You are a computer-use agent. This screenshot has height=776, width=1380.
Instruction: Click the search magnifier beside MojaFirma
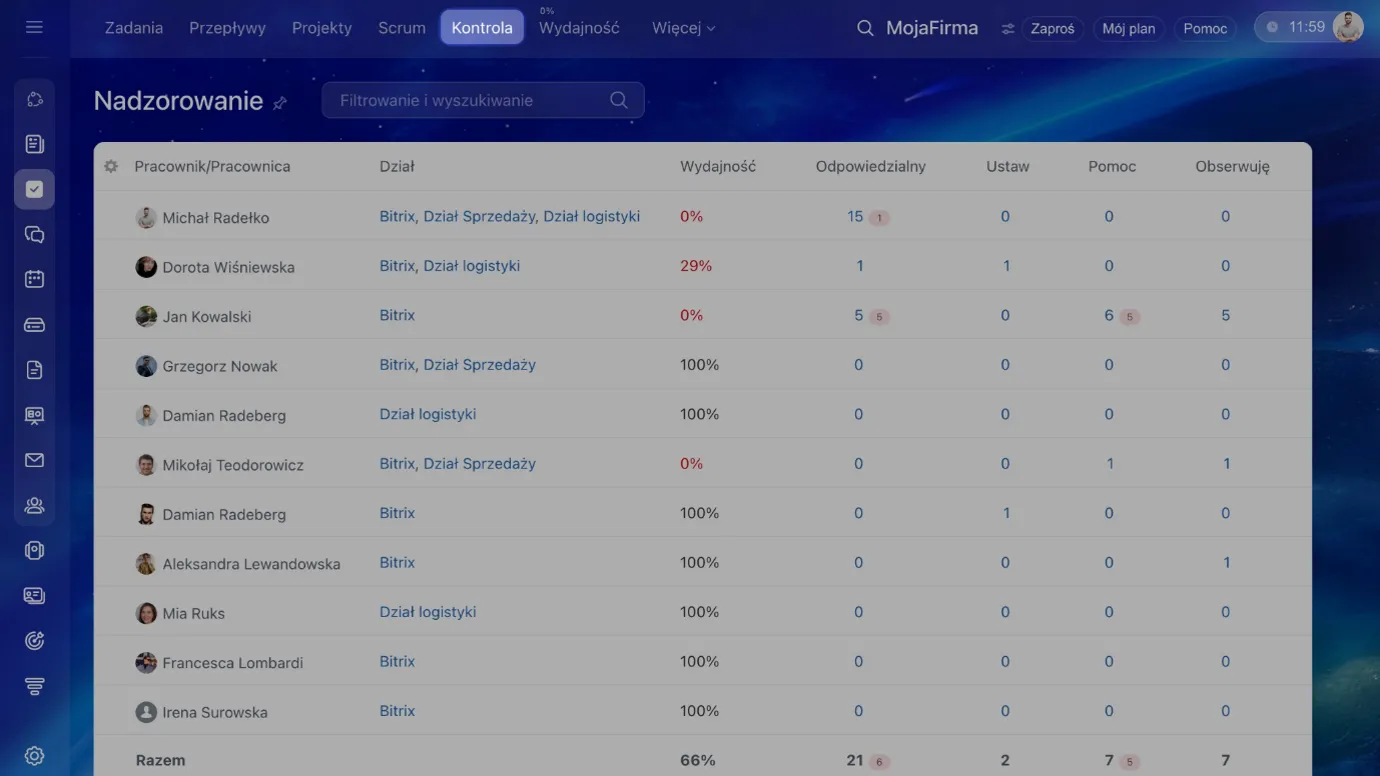(865, 28)
